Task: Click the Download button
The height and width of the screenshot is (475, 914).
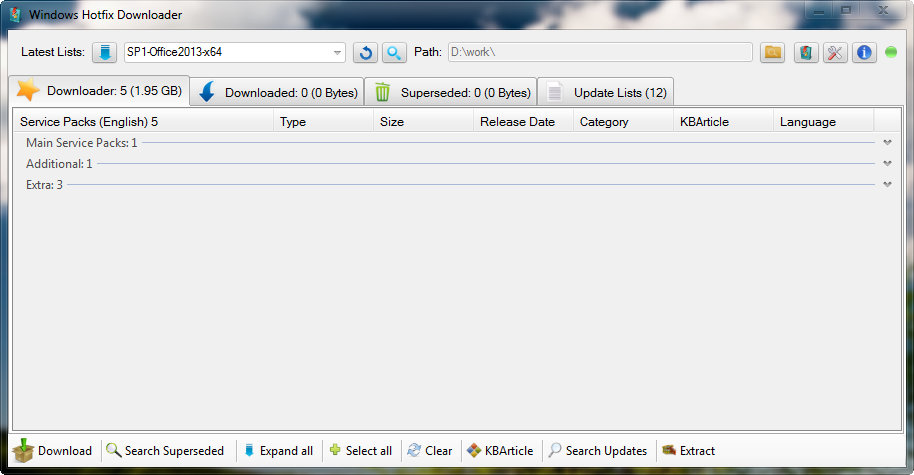Action: click(53, 451)
